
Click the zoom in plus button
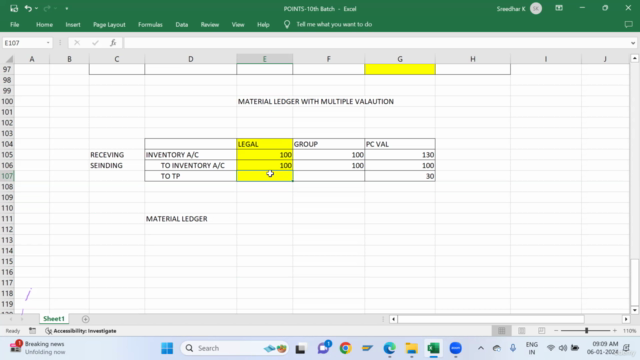615,331
